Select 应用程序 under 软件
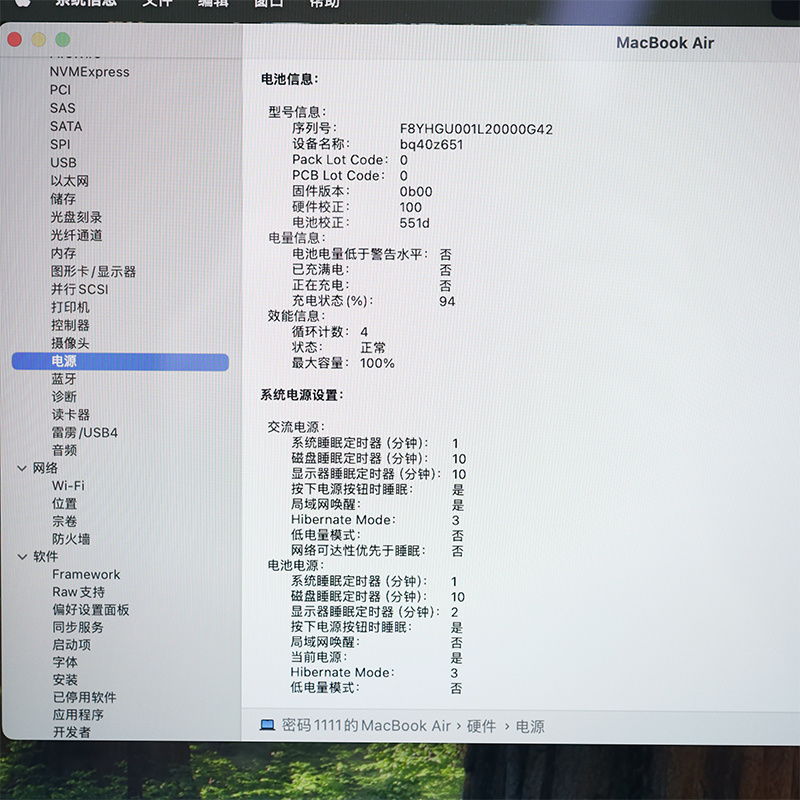 coord(78,715)
